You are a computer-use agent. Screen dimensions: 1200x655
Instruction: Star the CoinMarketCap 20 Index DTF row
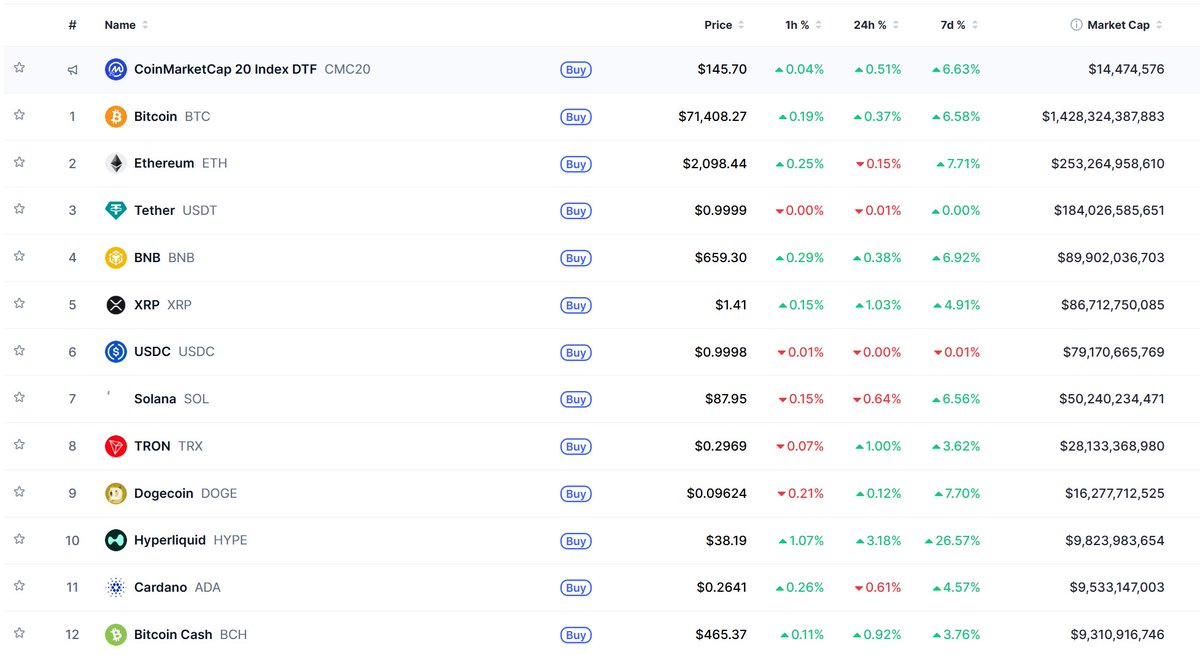(x=19, y=68)
